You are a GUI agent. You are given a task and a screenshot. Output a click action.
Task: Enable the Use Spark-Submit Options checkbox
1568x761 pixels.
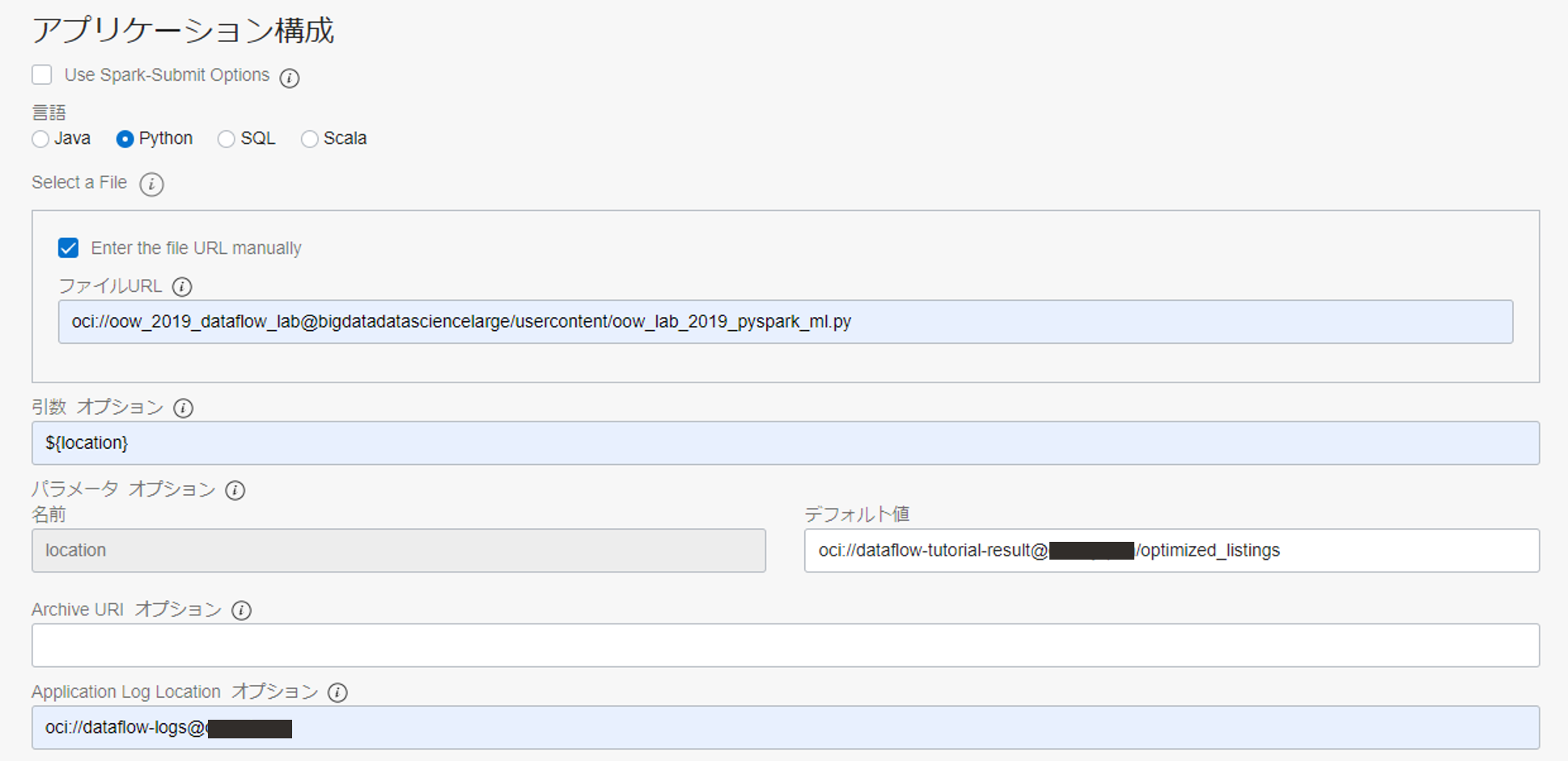tap(42, 75)
